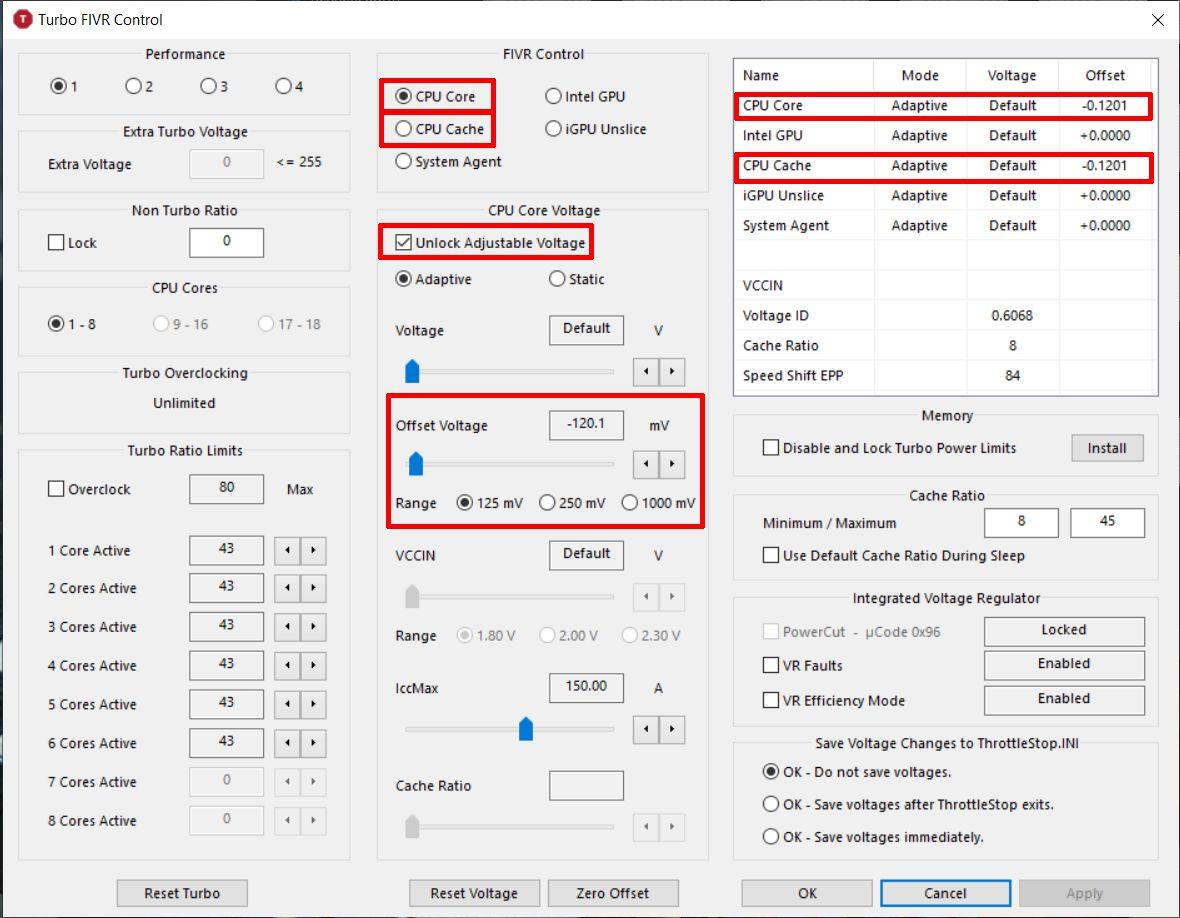The image size is (1180, 918).
Task: Select the 250 mV range option
Action: click(x=547, y=503)
